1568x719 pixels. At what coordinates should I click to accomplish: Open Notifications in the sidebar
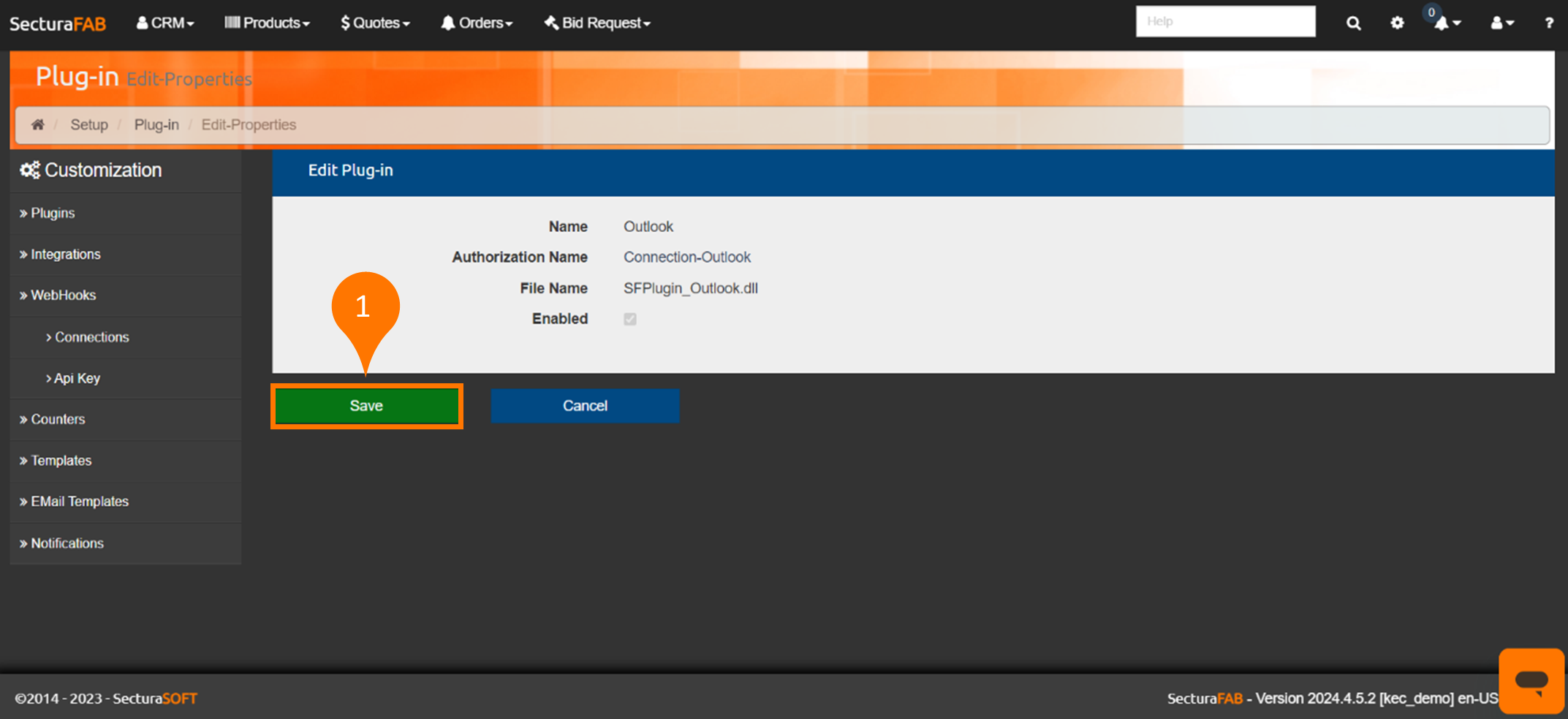click(126, 543)
